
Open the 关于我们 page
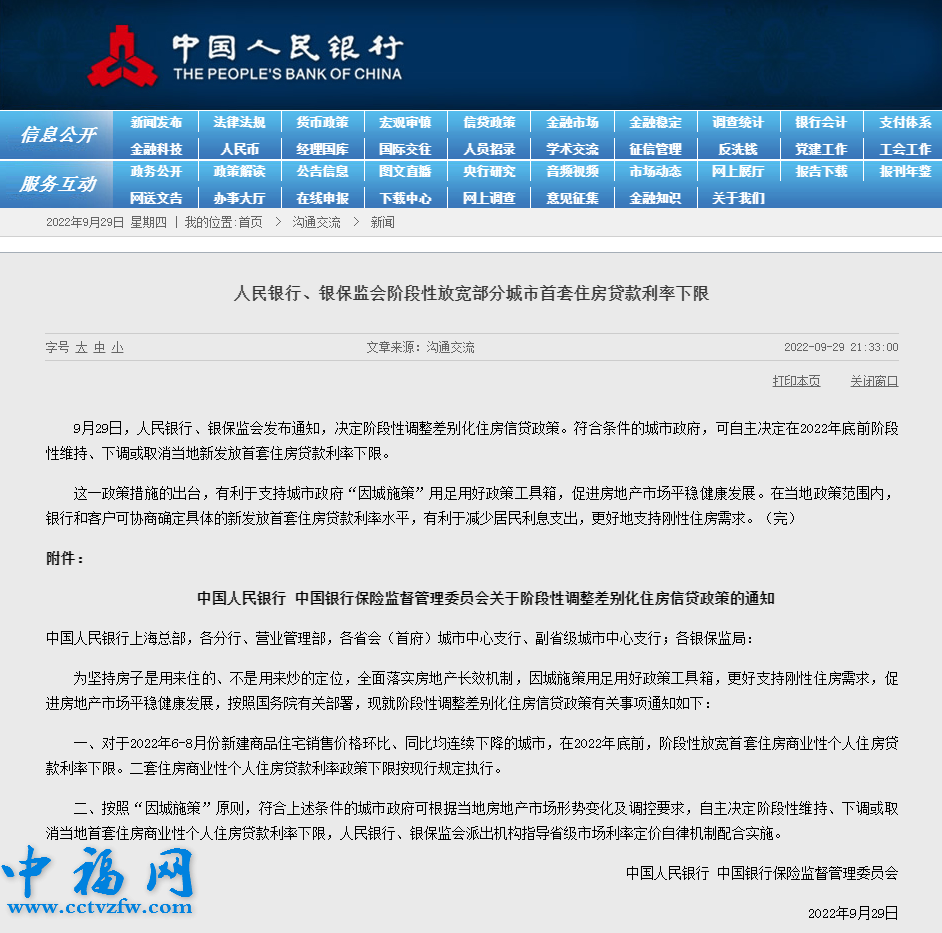pos(738,198)
